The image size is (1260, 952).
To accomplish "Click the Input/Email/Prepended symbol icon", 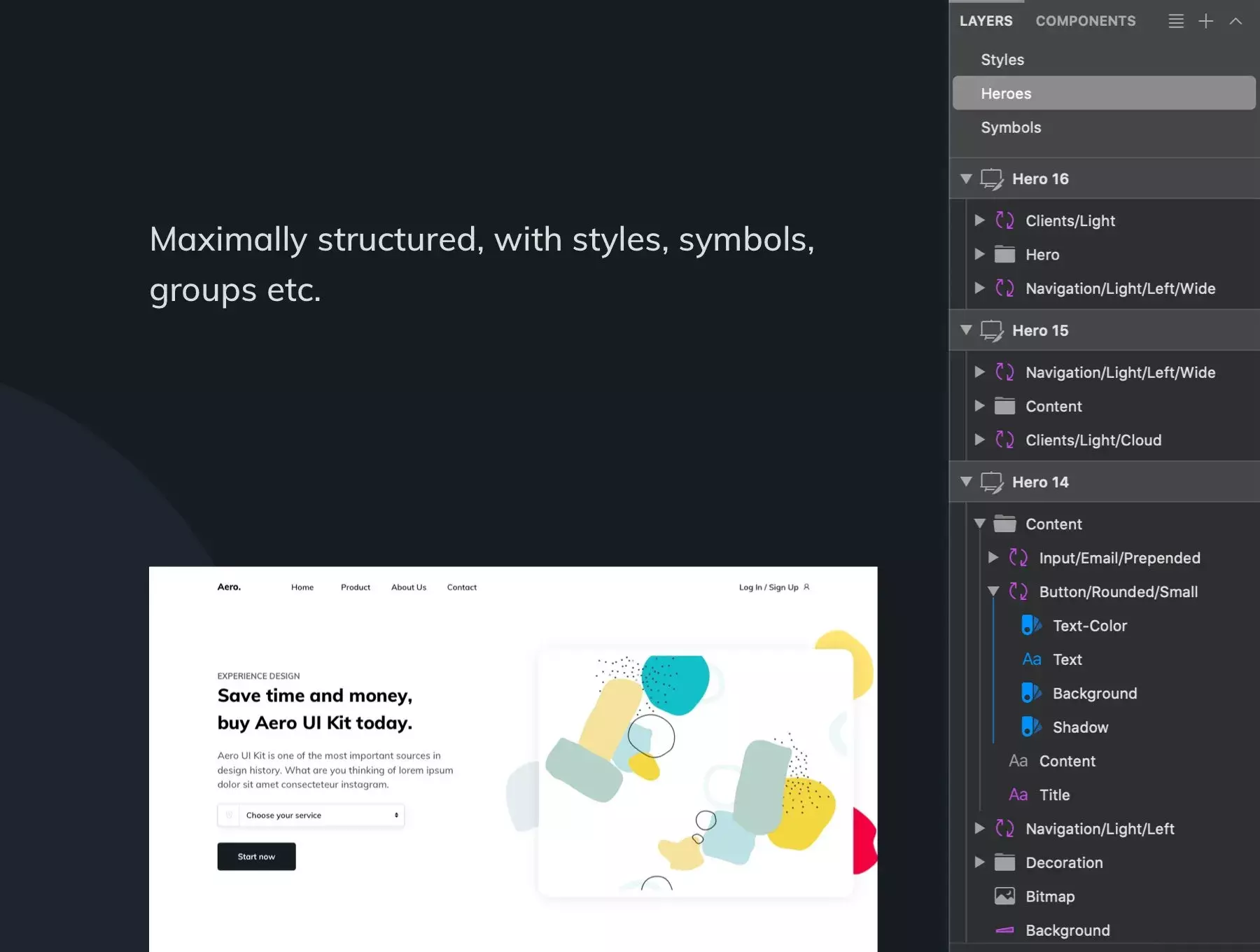I will (1018, 557).
